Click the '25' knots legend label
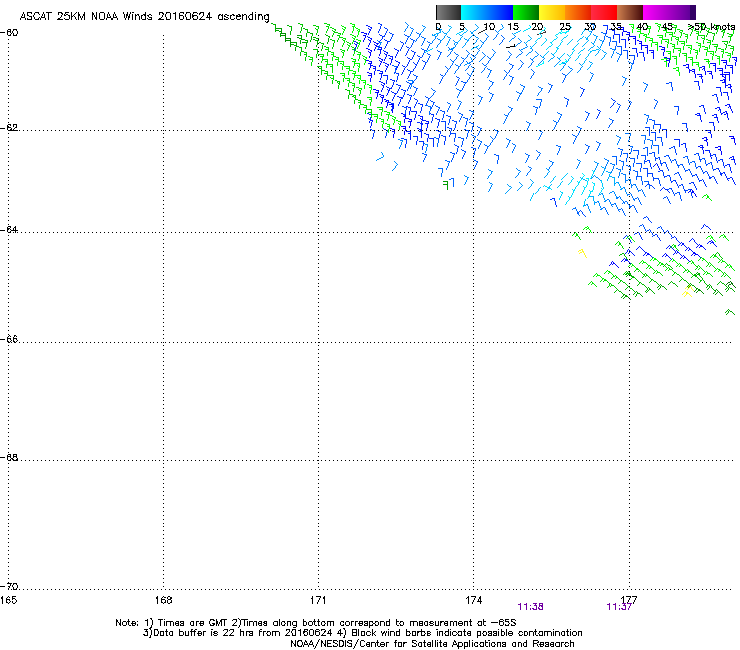This screenshot has width=740, height=650. pyautogui.click(x=565, y=27)
